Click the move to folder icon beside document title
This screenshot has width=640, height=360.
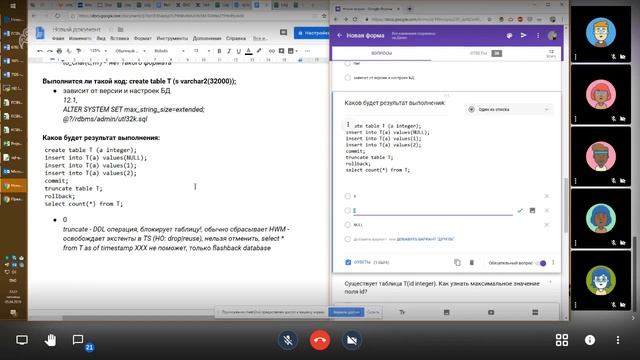point(120,29)
